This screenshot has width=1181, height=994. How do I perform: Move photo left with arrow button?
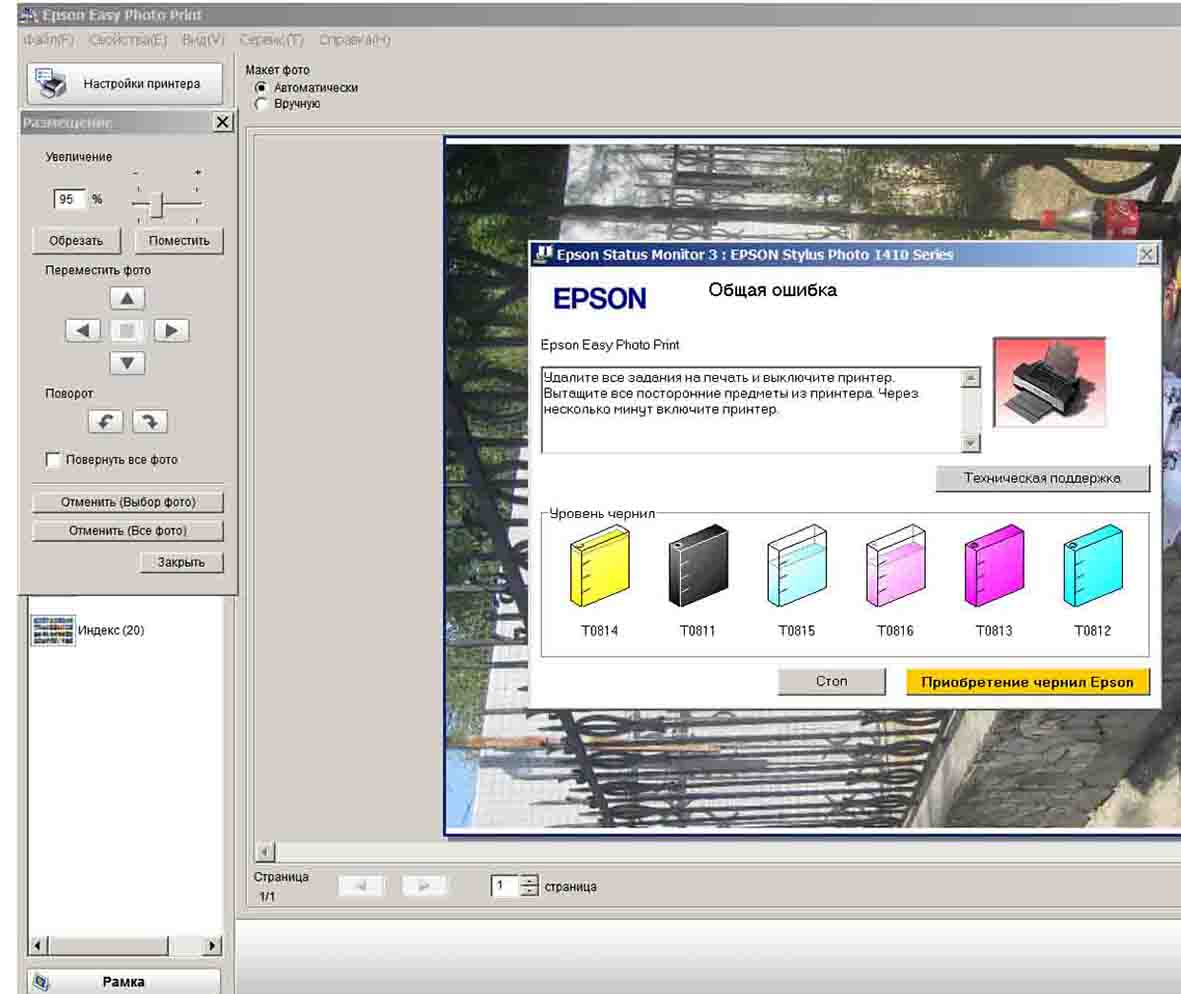pos(83,330)
